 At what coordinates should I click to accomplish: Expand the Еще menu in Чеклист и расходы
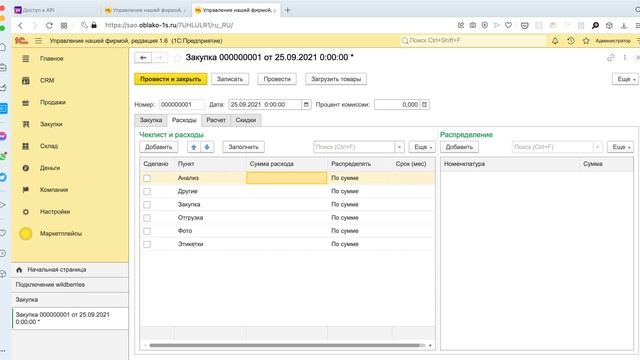point(422,147)
